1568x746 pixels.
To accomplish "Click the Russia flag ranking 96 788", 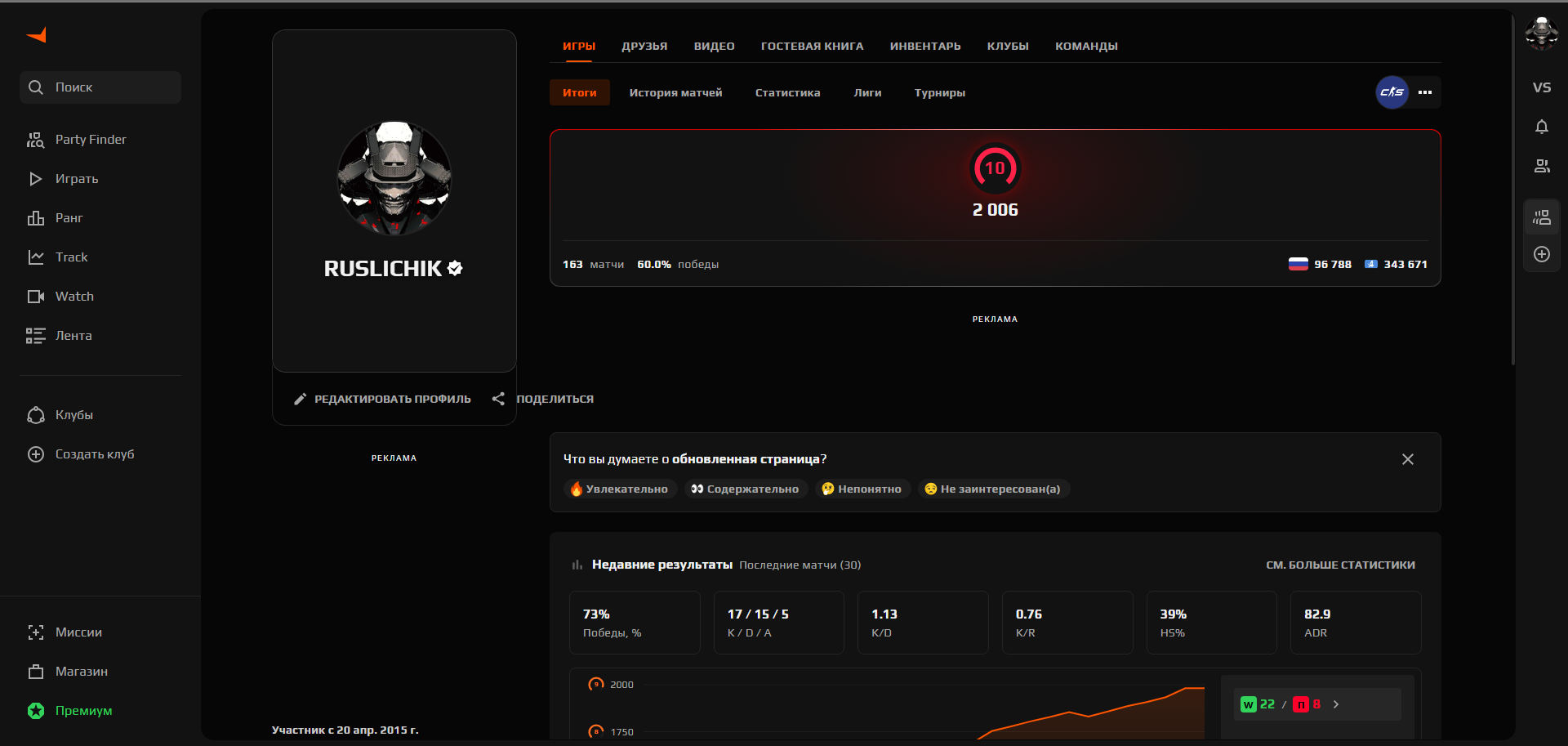I will [1320, 264].
